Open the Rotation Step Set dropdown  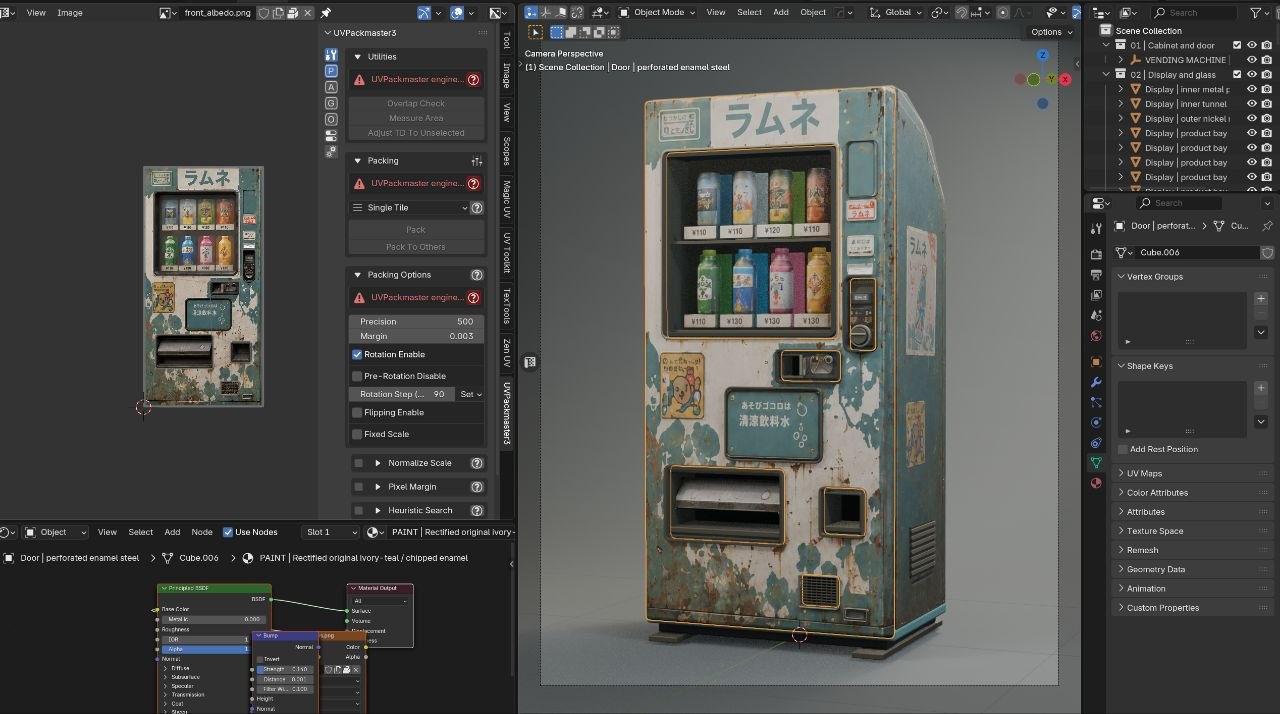point(471,394)
